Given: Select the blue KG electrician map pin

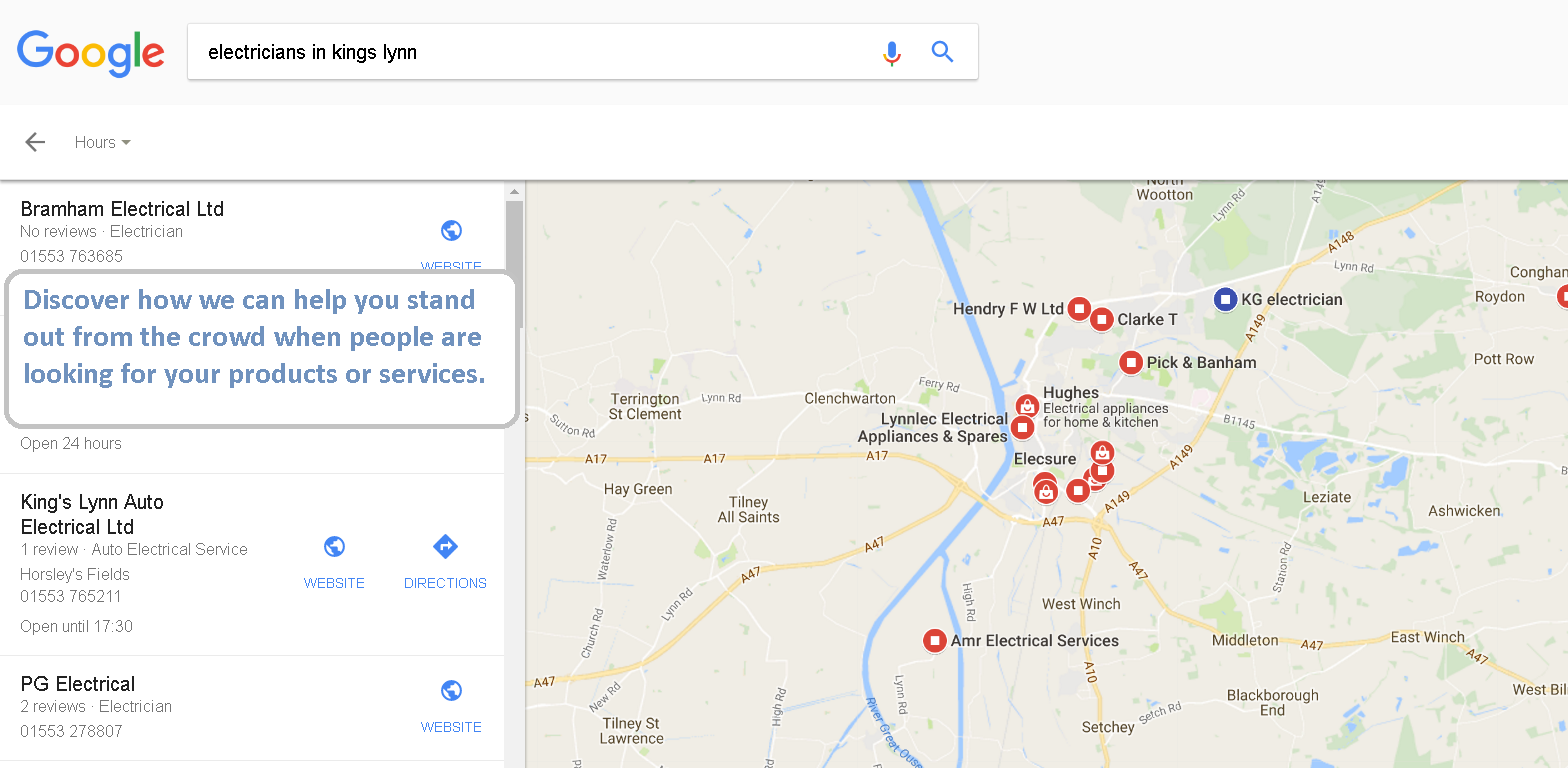Looking at the screenshot, I should (1225, 299).
